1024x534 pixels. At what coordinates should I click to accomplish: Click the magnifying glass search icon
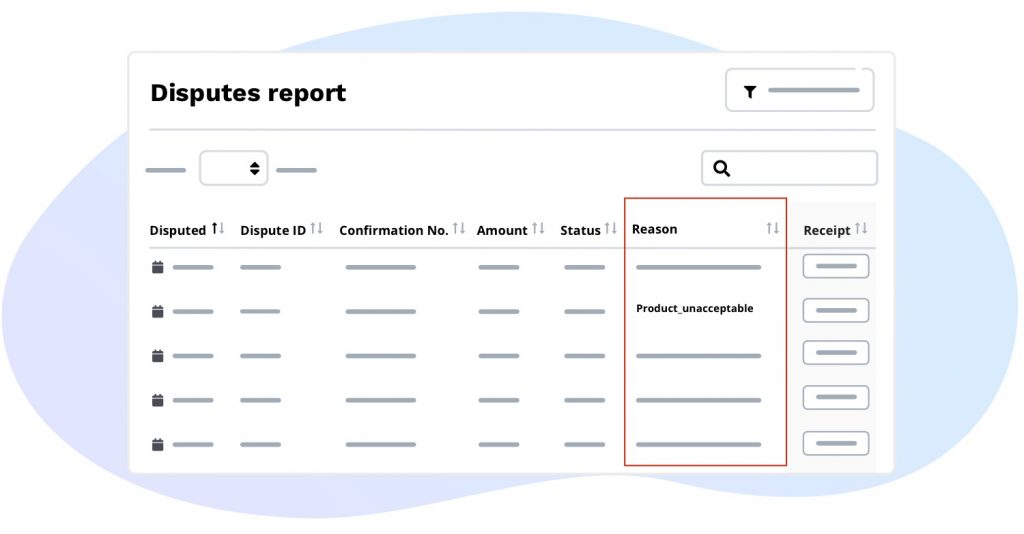coord(721,169)
